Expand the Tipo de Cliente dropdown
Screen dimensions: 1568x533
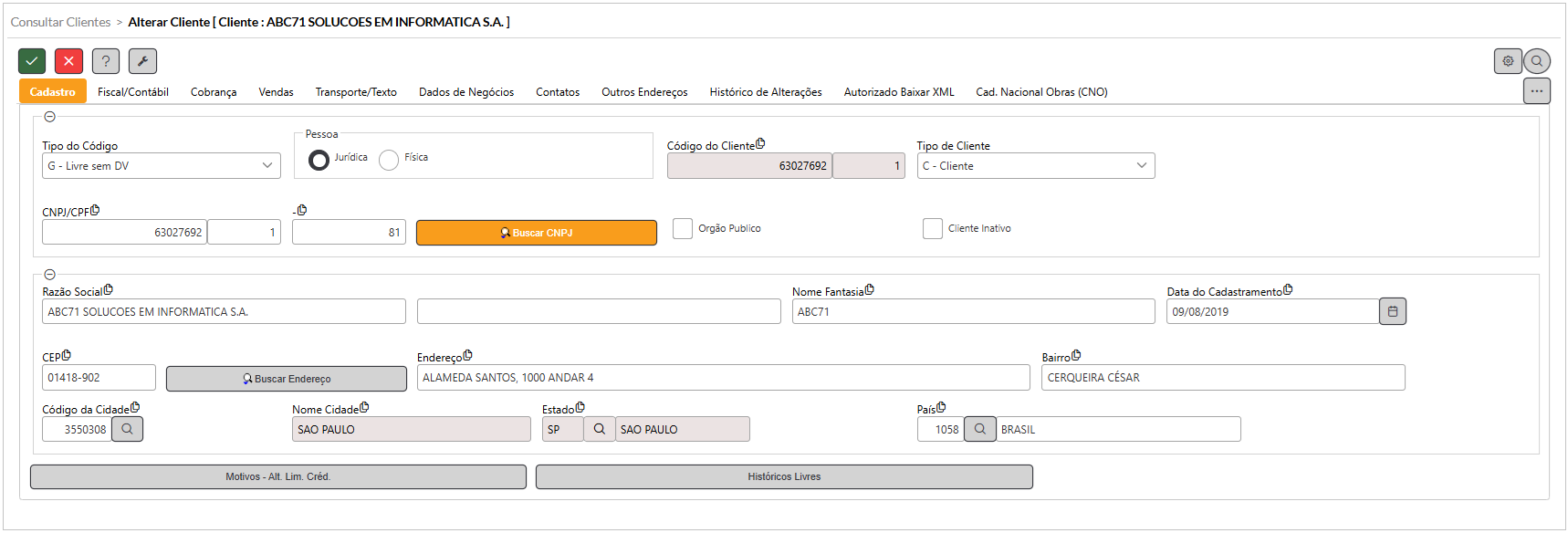click(x=1035, y=166)
